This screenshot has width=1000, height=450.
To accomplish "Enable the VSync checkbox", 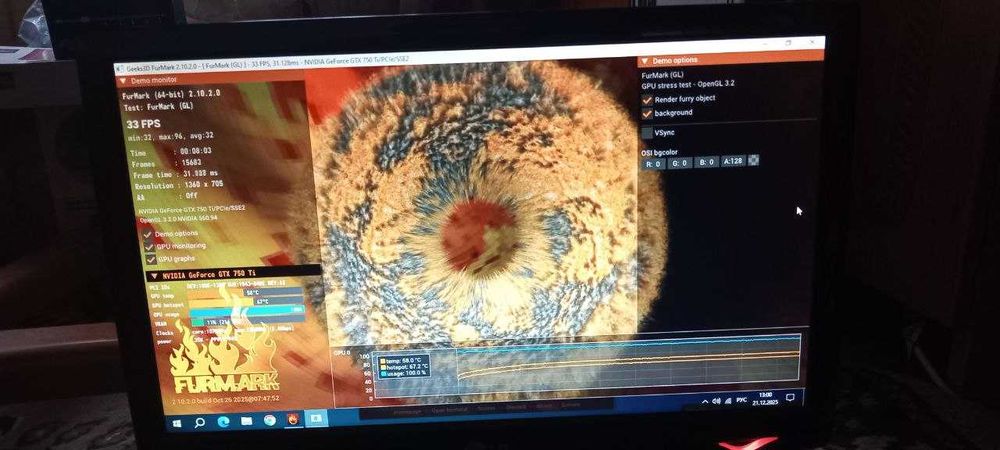I will (x=647, y=133).
